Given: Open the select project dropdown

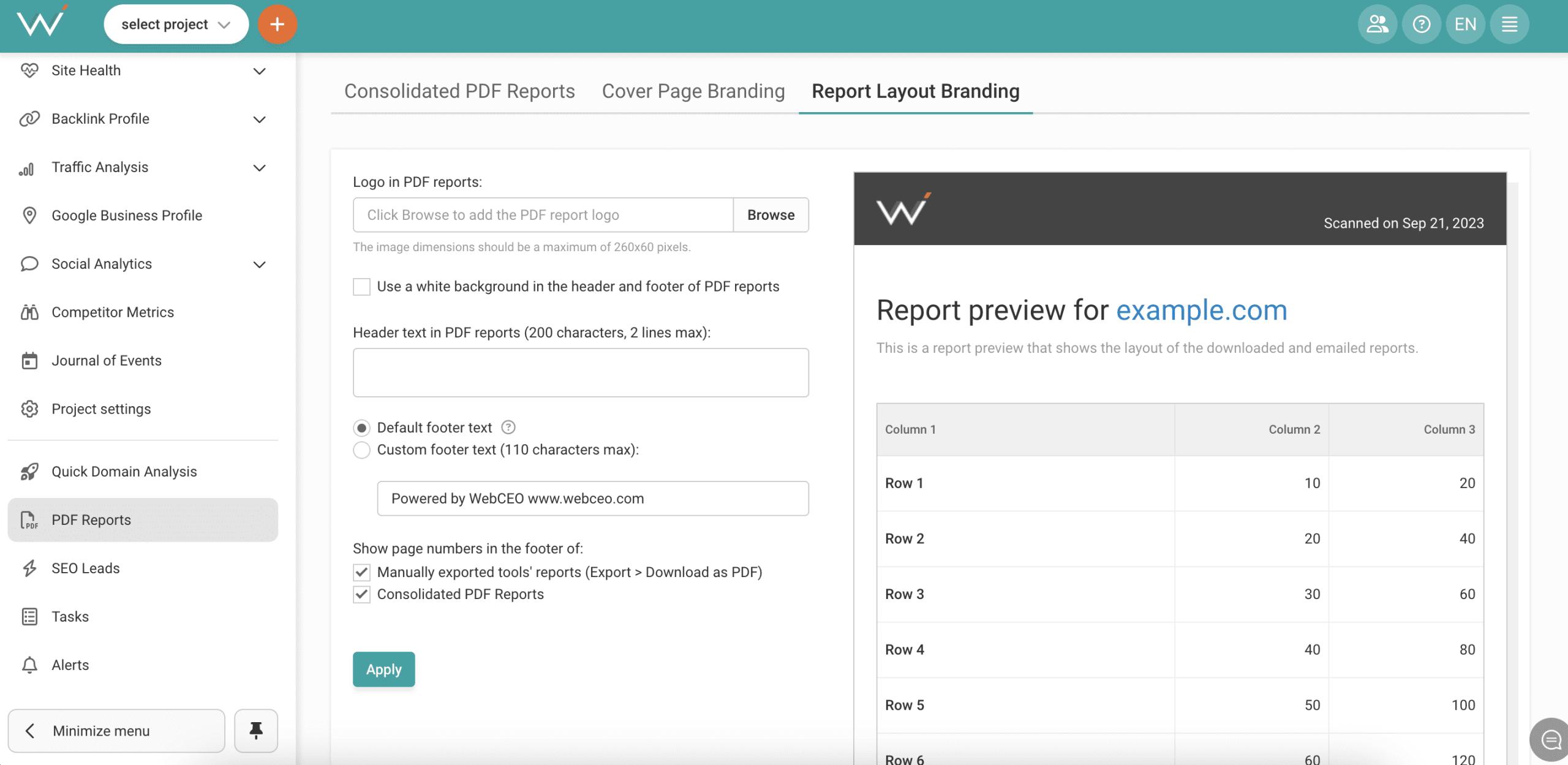Looking at the screenshot, I should [x=176, y=24].
